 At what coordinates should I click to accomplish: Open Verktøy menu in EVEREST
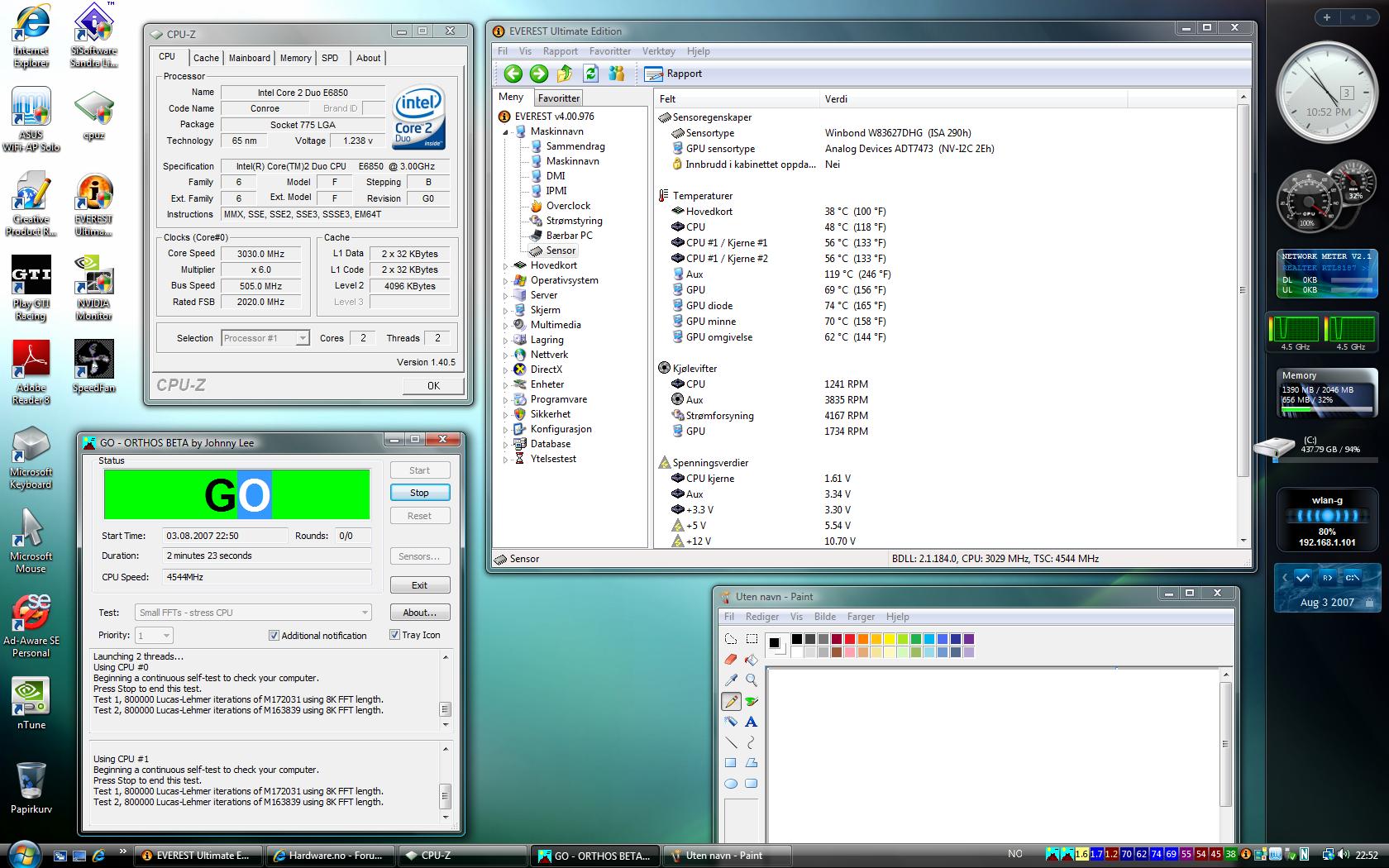coord(659,51)
